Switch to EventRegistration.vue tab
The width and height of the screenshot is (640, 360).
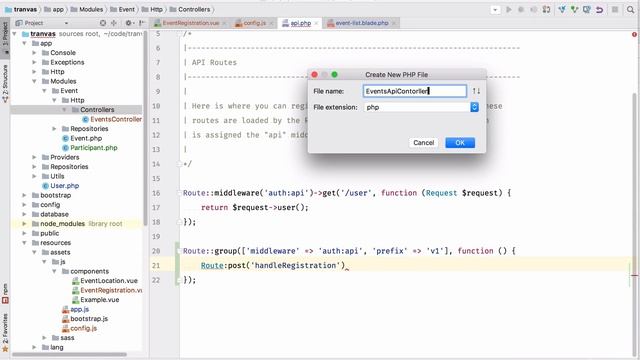(x=190, y=23)
